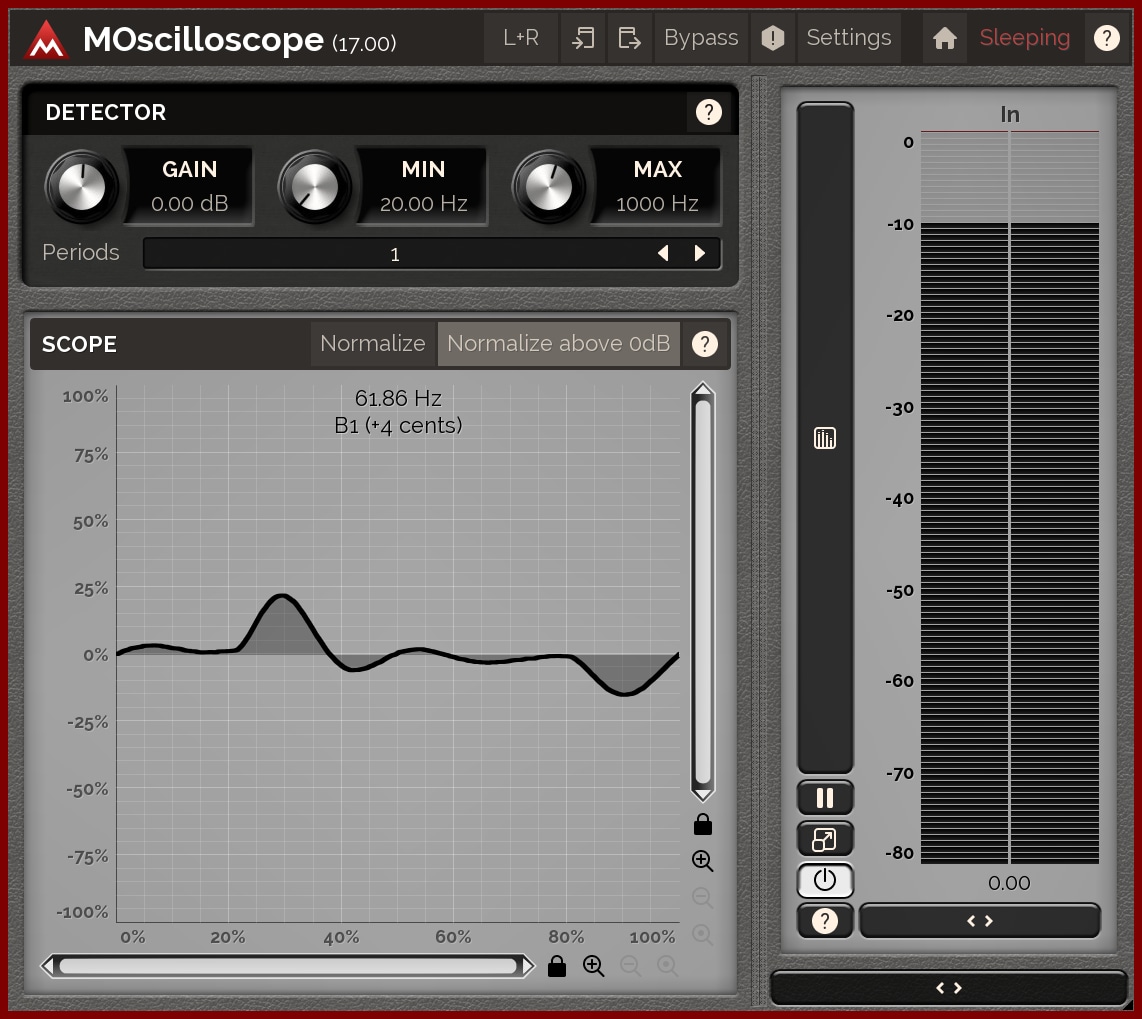The width and height of the screenshot is (1142, 1019).
Task: Toggle the Normalize option in Scope
Action: click(x=373, y=344)
